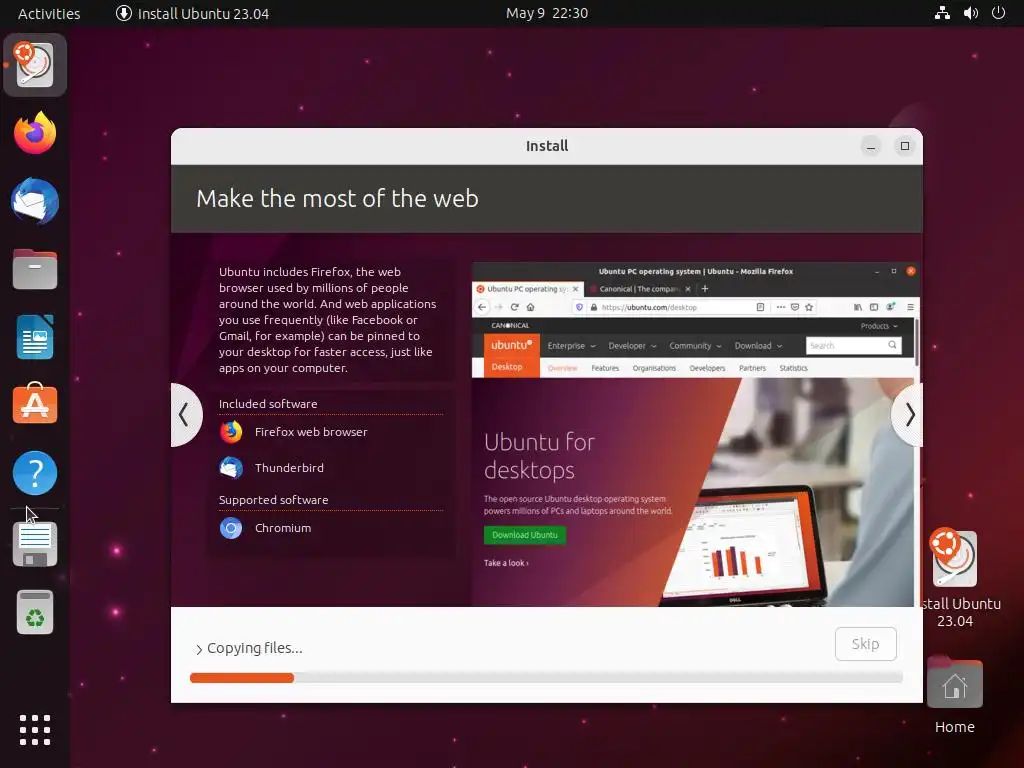Viewport: 1024px width, 768px height.
Task: Open Ubuntu Software store icon
Action: (x=35, y=404)
